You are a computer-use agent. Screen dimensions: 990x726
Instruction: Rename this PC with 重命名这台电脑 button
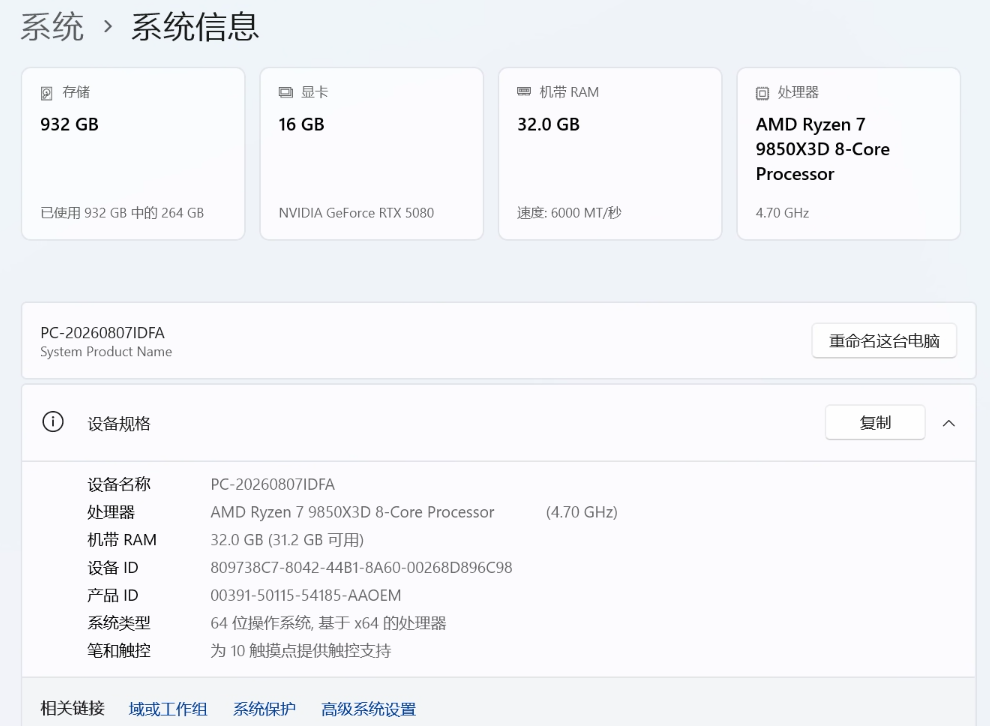pos(884,341)
